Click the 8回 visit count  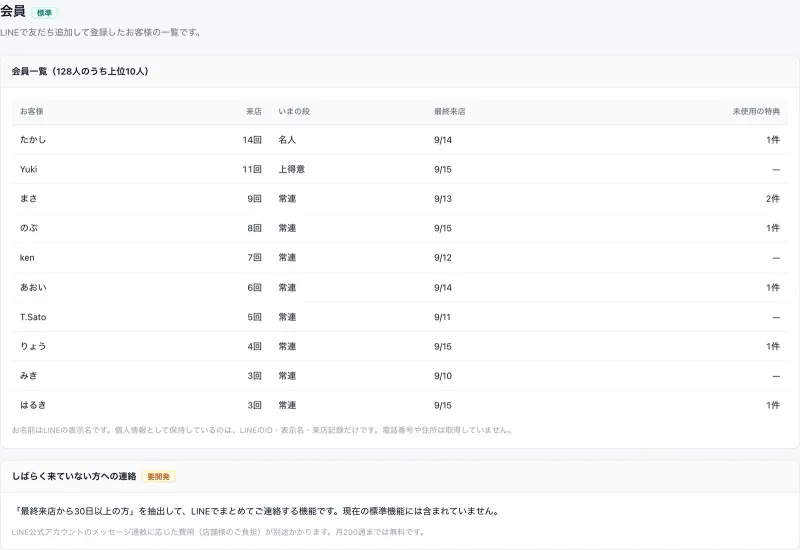[x=255, y=228]
